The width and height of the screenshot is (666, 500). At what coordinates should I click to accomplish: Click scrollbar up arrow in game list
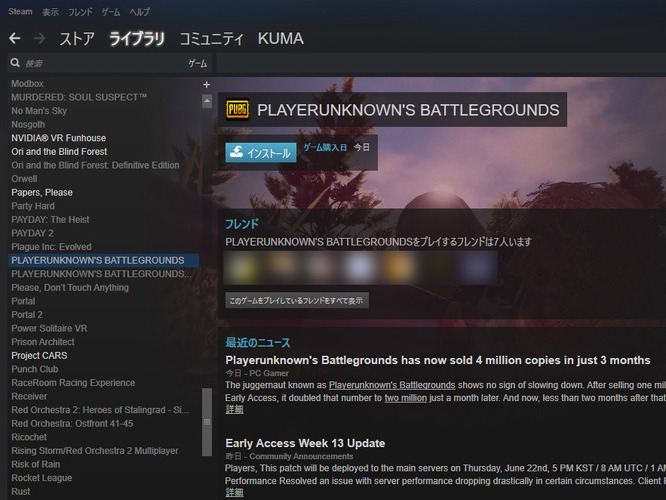(207, 101)
